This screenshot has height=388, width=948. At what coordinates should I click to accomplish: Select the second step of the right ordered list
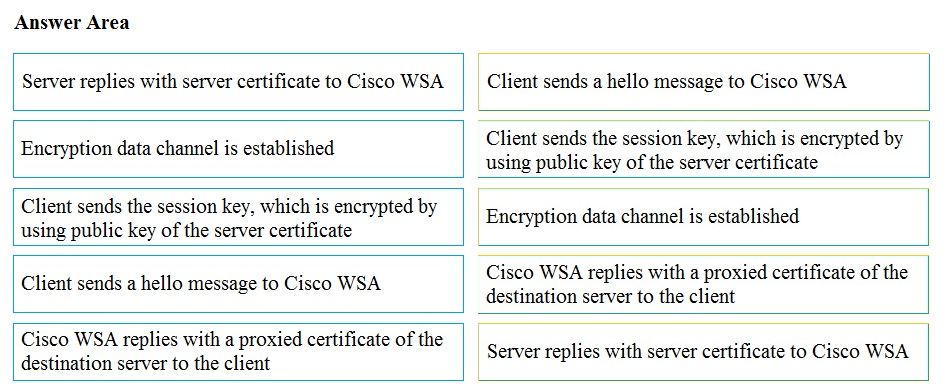coord(704,149)
